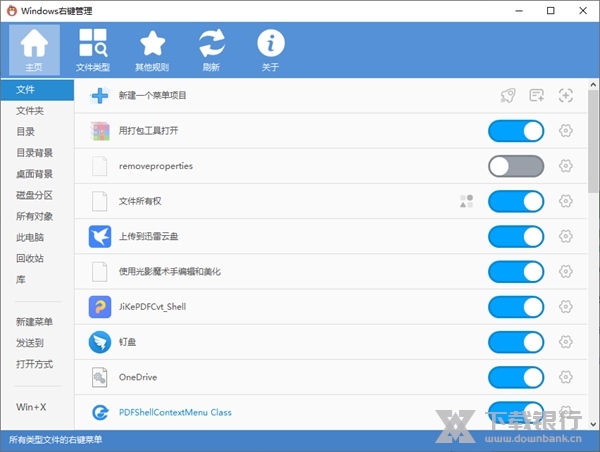Image resolution: width=600 pixels, height=452 pixels.
Task: Click the 上传到迅雷云盘 item name
Action: [x=148, y=237]
